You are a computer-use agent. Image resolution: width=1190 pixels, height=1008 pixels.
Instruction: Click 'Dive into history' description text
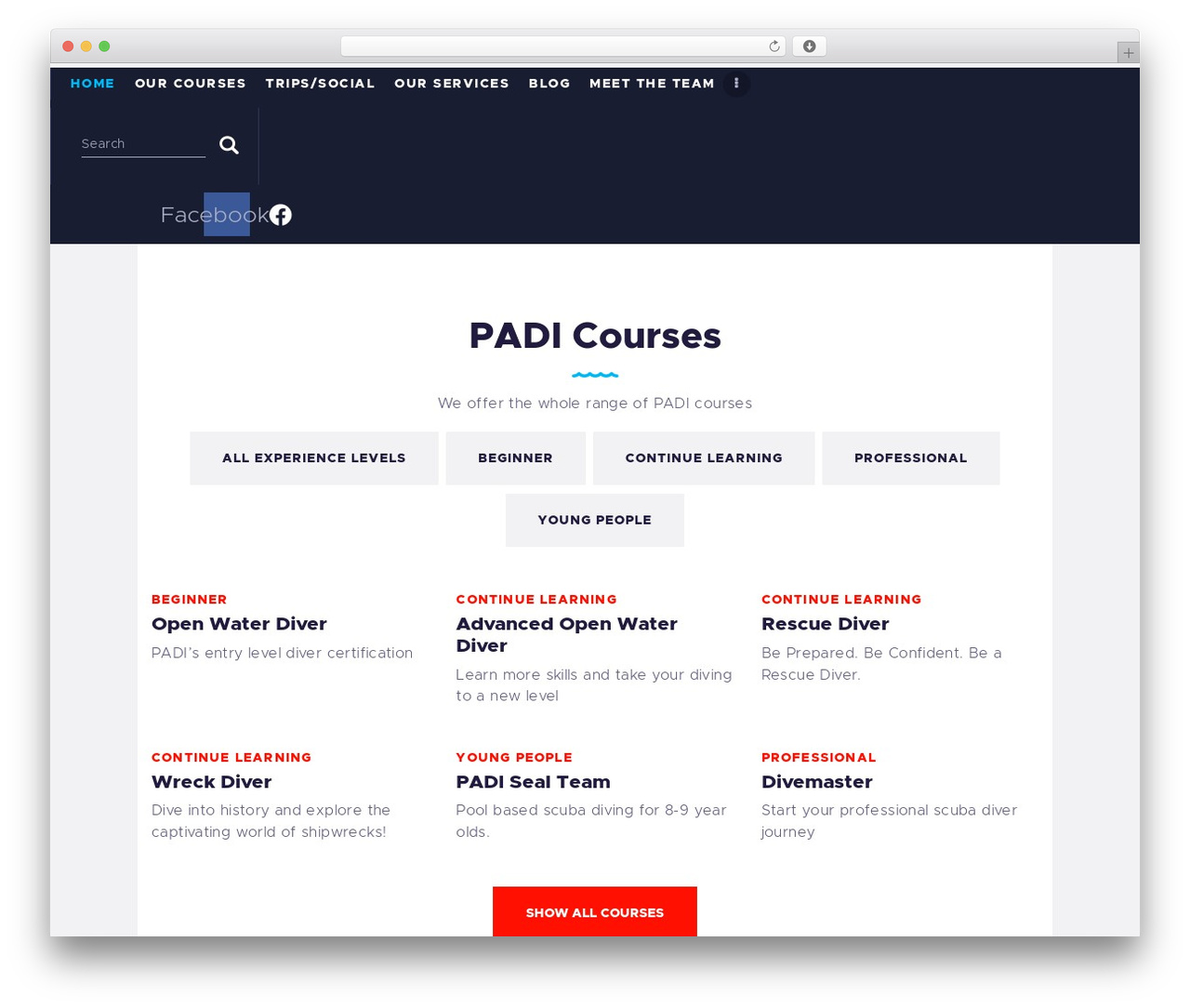pos(271,821)
